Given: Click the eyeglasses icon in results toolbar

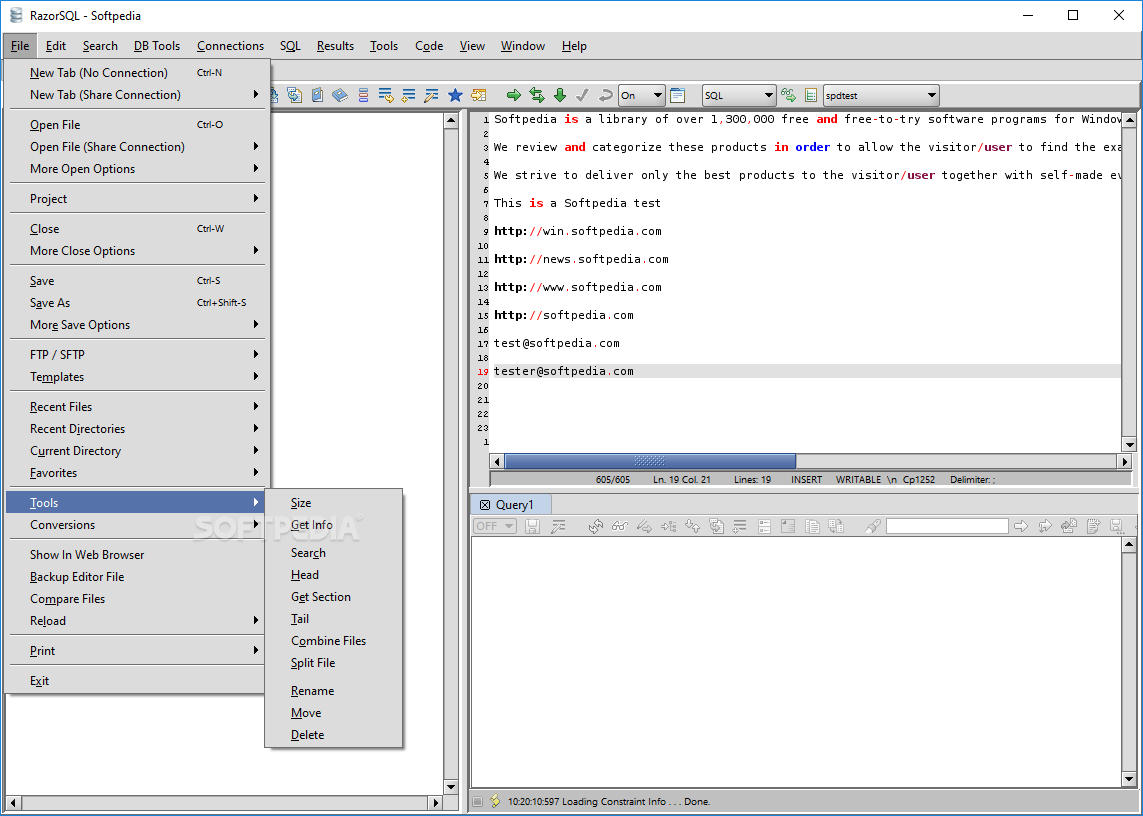Looking at the screenshot, I should tap(620, 526).
